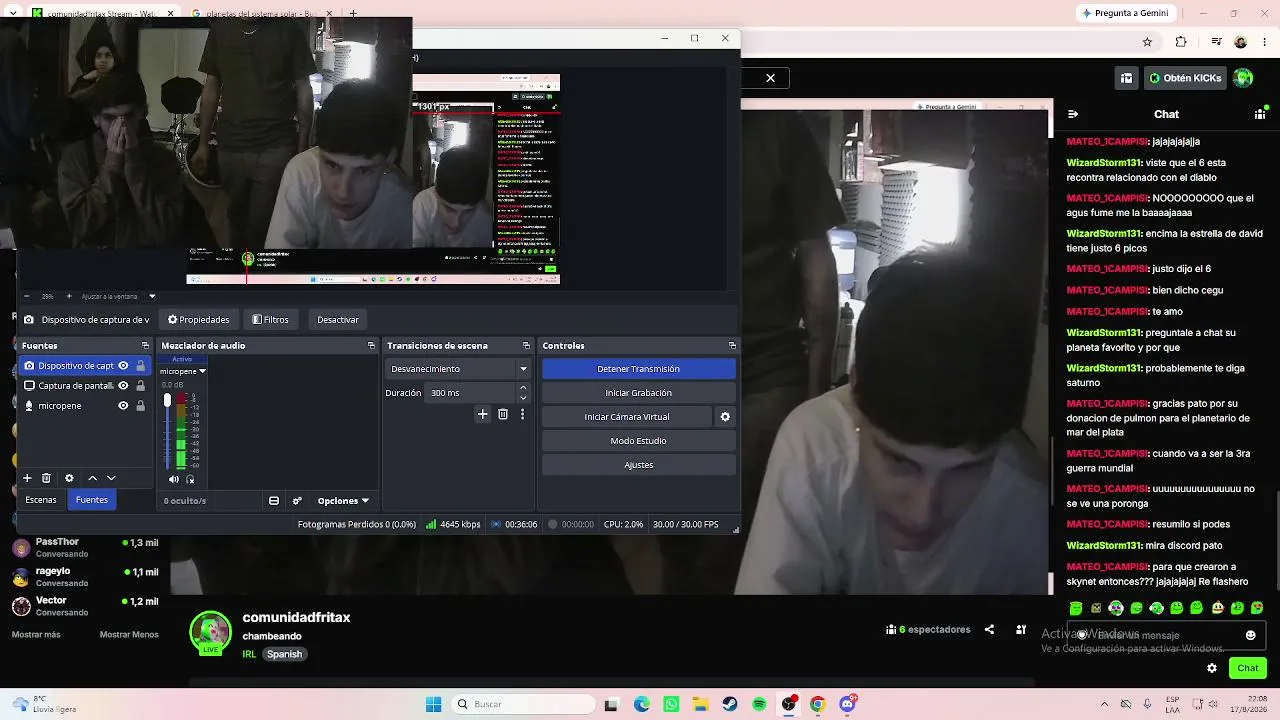Click the Obtén KICKs button

pyautogui.click(x=1186, y=78)
